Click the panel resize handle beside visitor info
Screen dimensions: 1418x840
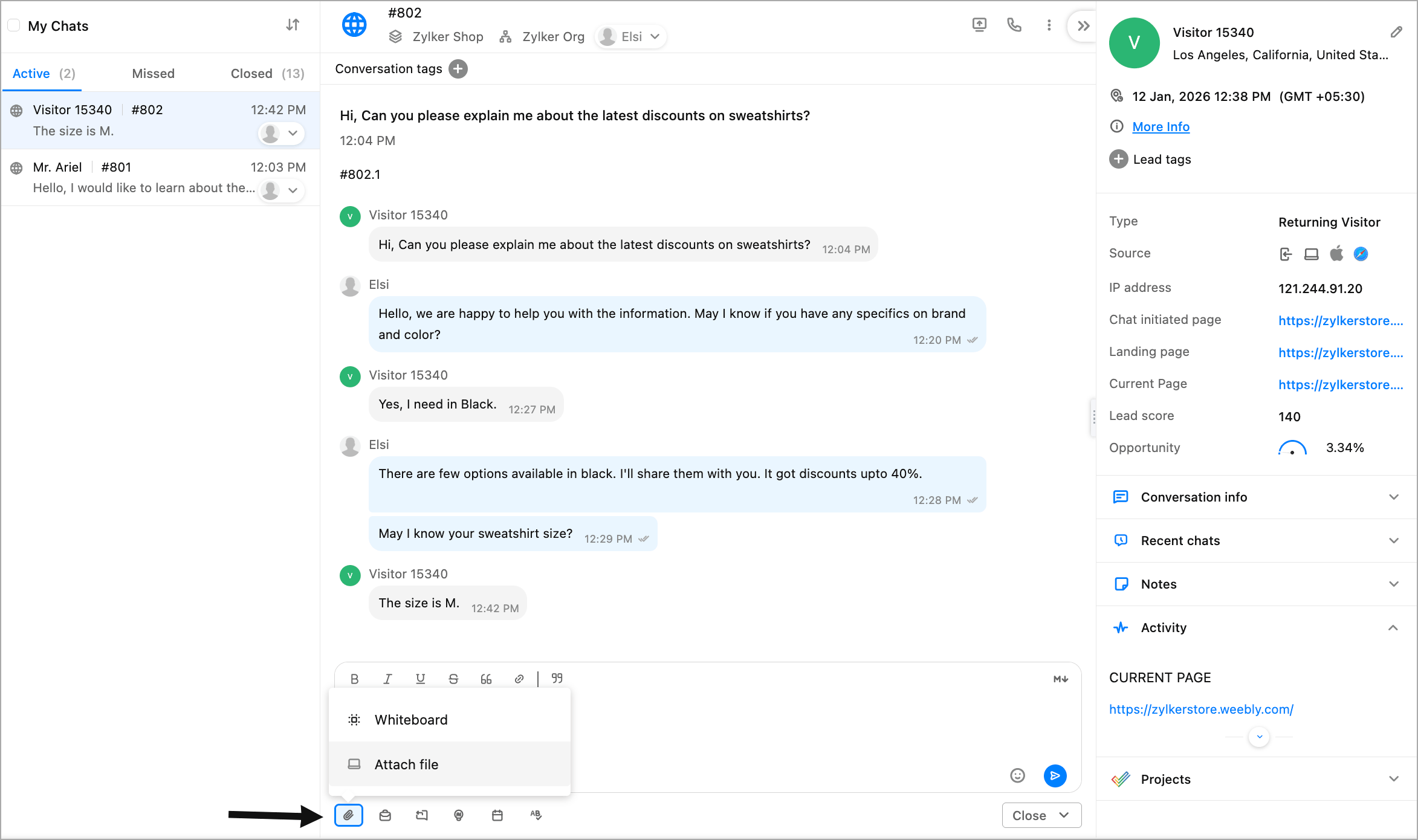tap(1093, 417)
